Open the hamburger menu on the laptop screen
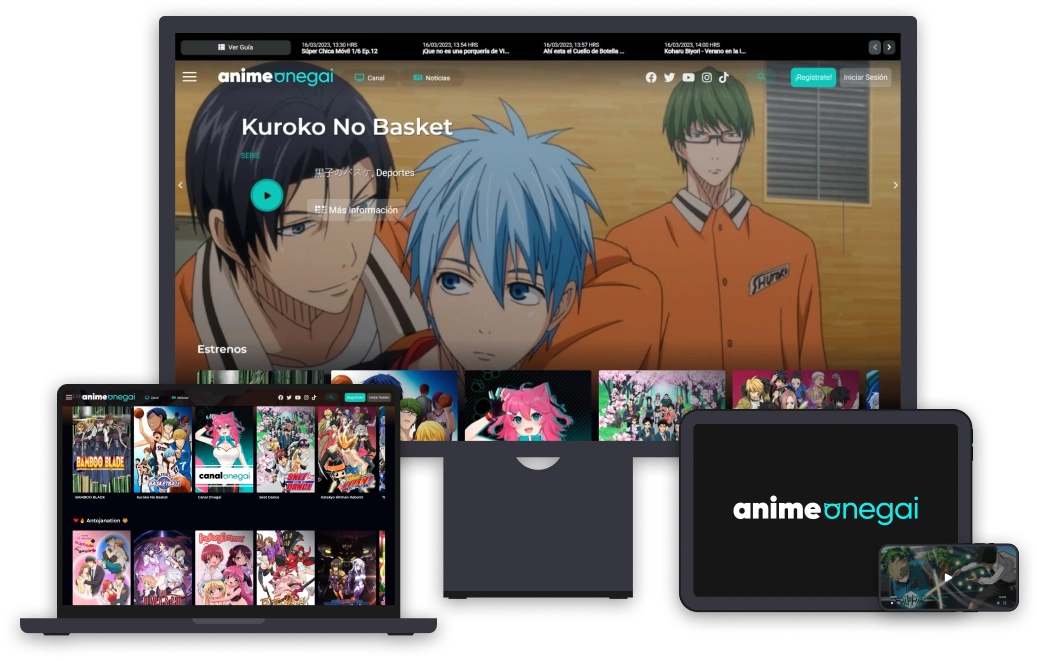 tap(69, 397)
